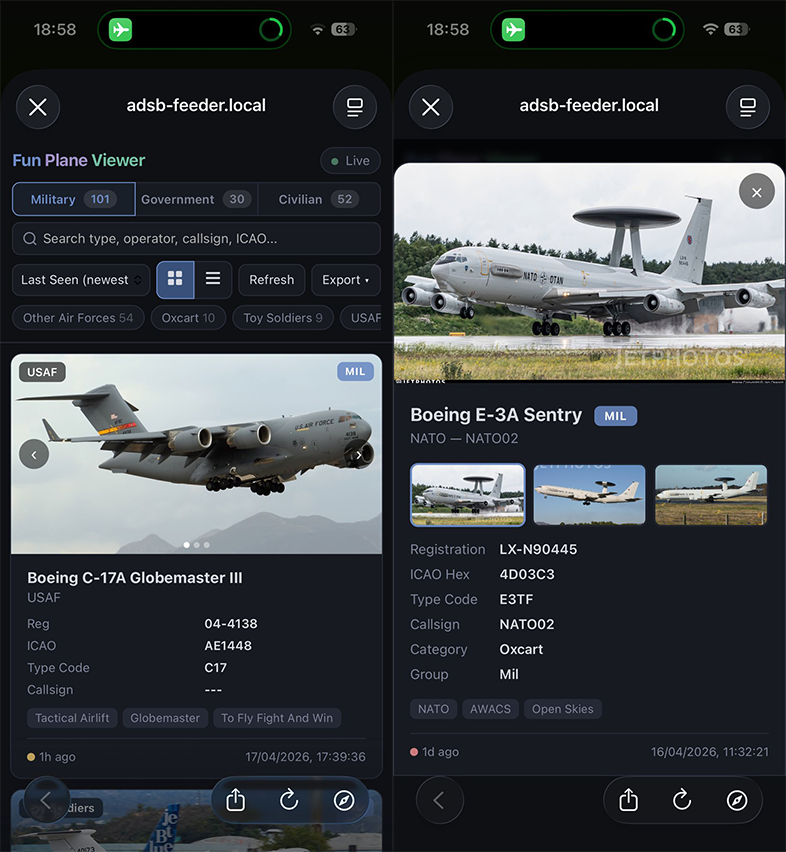Tap the back arrow in right panel
Image resolution: width=786 pixels, height=852 pixels.
pyautogui.click(x=439, y=800)
